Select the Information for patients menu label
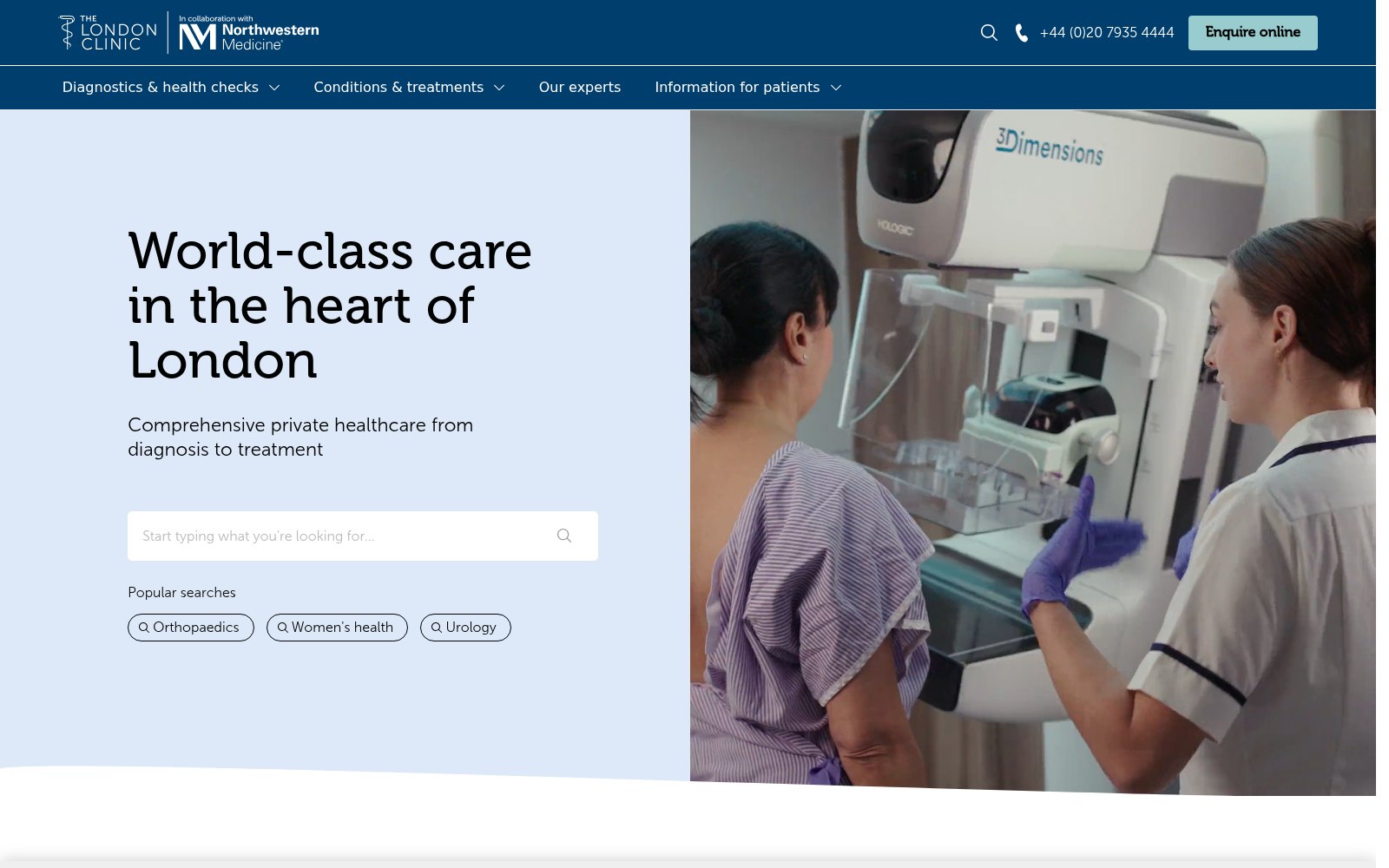This screenshot has width=1389, height=868. pyautogui.click(x=737, y=88)
